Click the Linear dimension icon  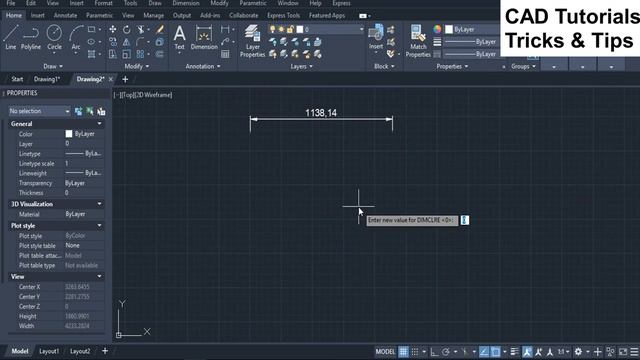click(x=225, y=29)
